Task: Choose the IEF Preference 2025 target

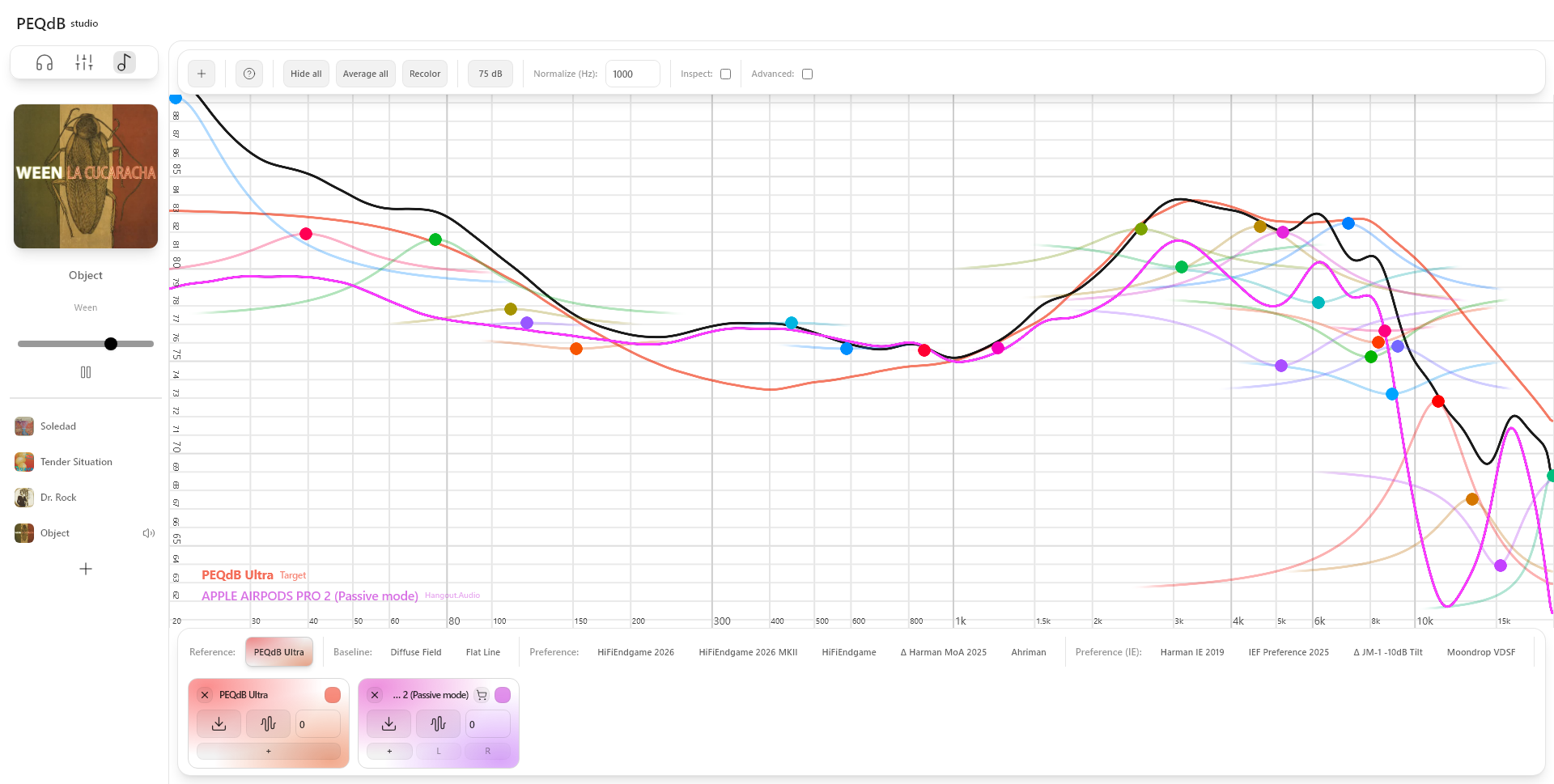Action: 1289,652
